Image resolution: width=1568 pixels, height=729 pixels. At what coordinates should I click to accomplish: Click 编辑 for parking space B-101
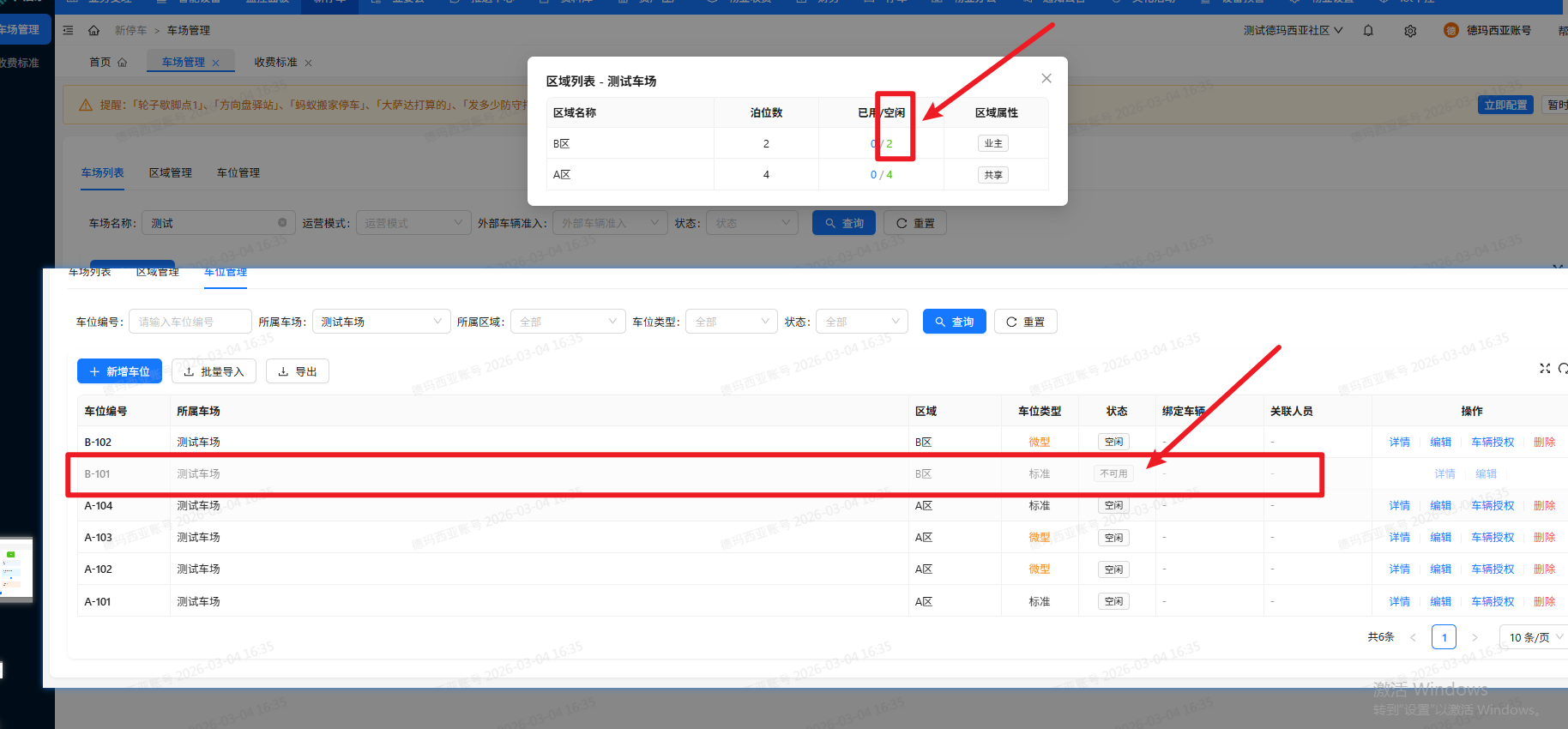click(1487, 474)
